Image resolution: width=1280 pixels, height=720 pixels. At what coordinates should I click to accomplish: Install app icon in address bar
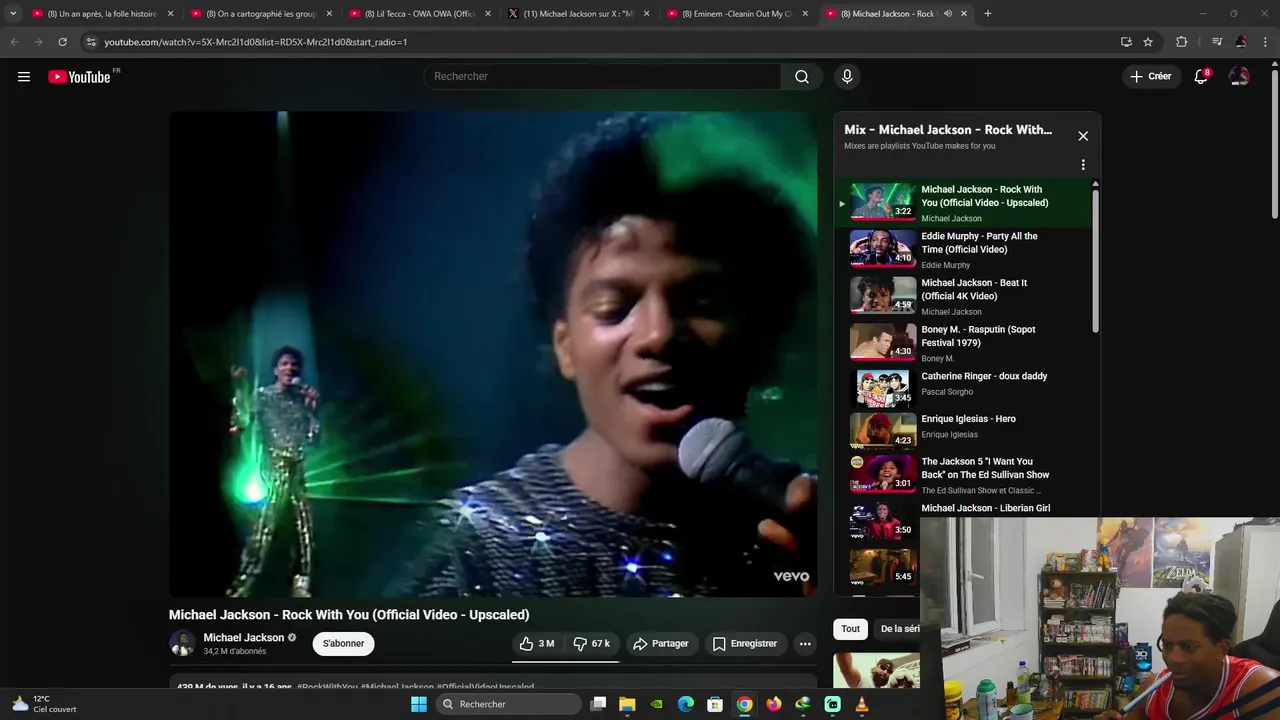point(1126,42)
